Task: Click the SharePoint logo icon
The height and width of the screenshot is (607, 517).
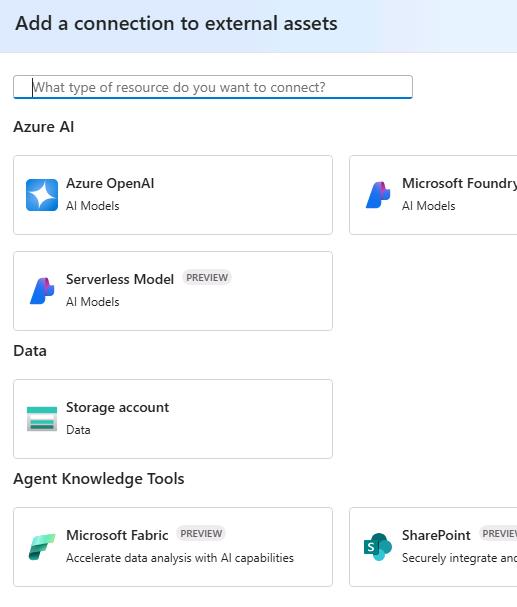Action: pos(378,547)
